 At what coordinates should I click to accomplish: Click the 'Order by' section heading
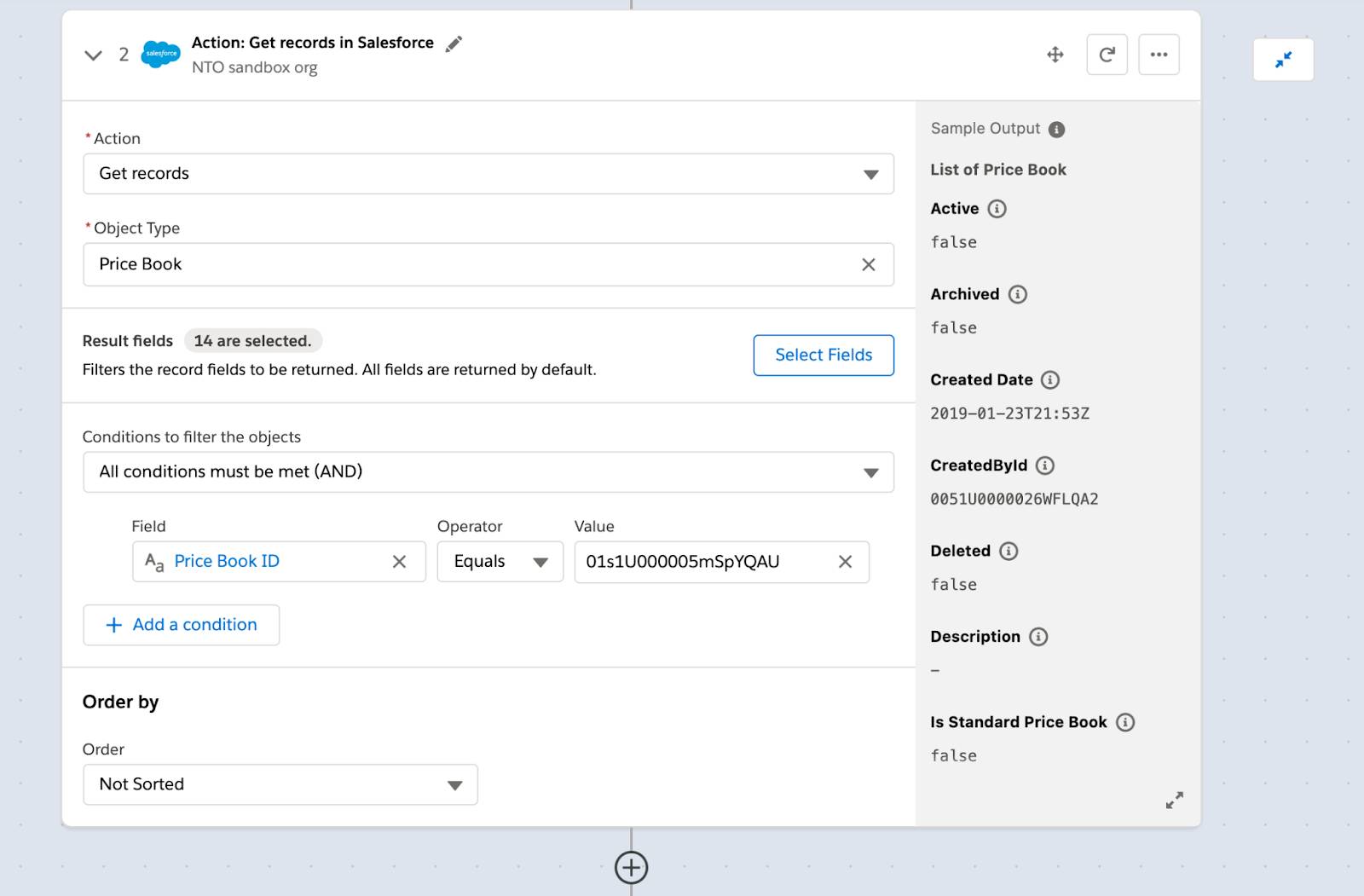pyautogui.click(x=120, y=702)
